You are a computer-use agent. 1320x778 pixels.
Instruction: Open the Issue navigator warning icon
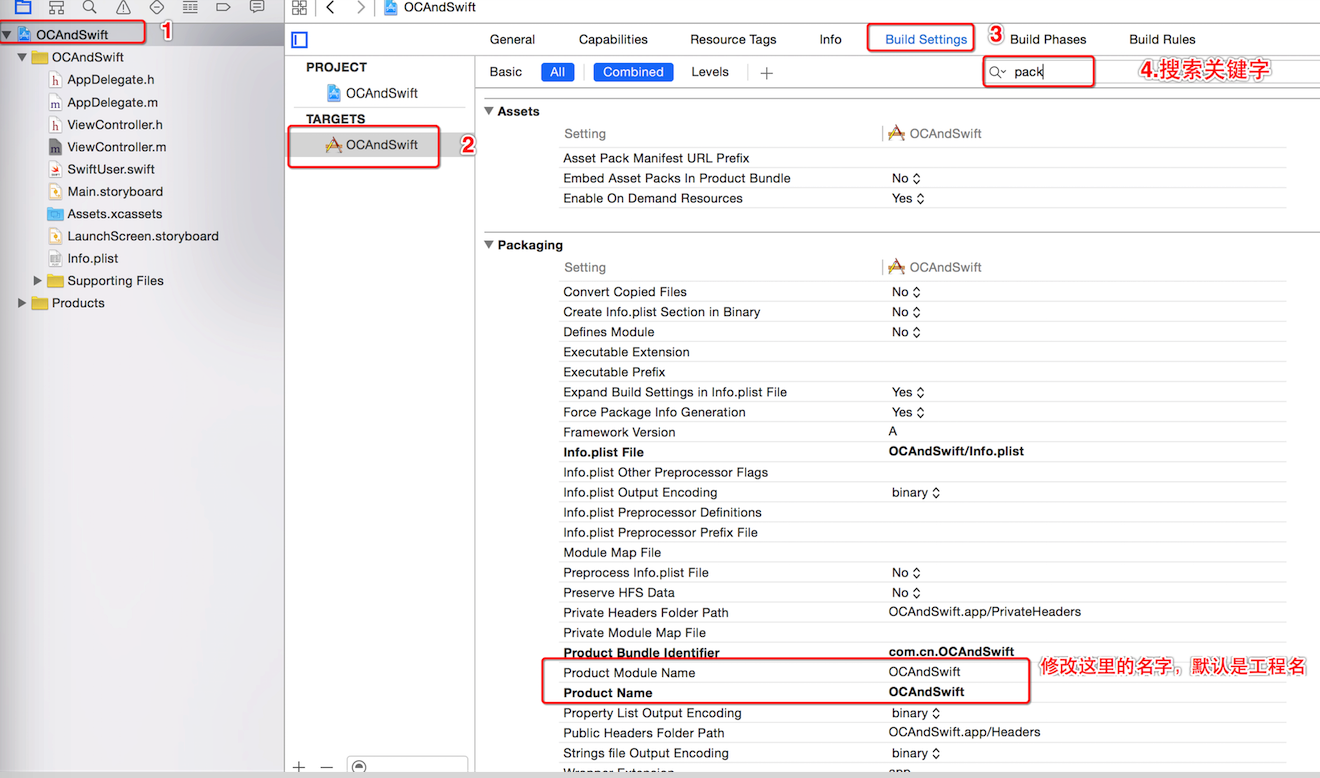tap(123, 7)
